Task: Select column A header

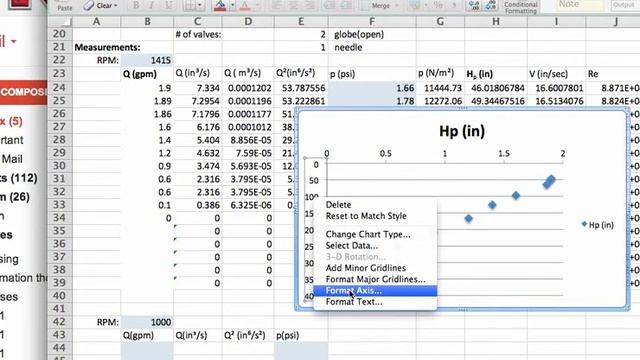Action: [x=96, y=21]
